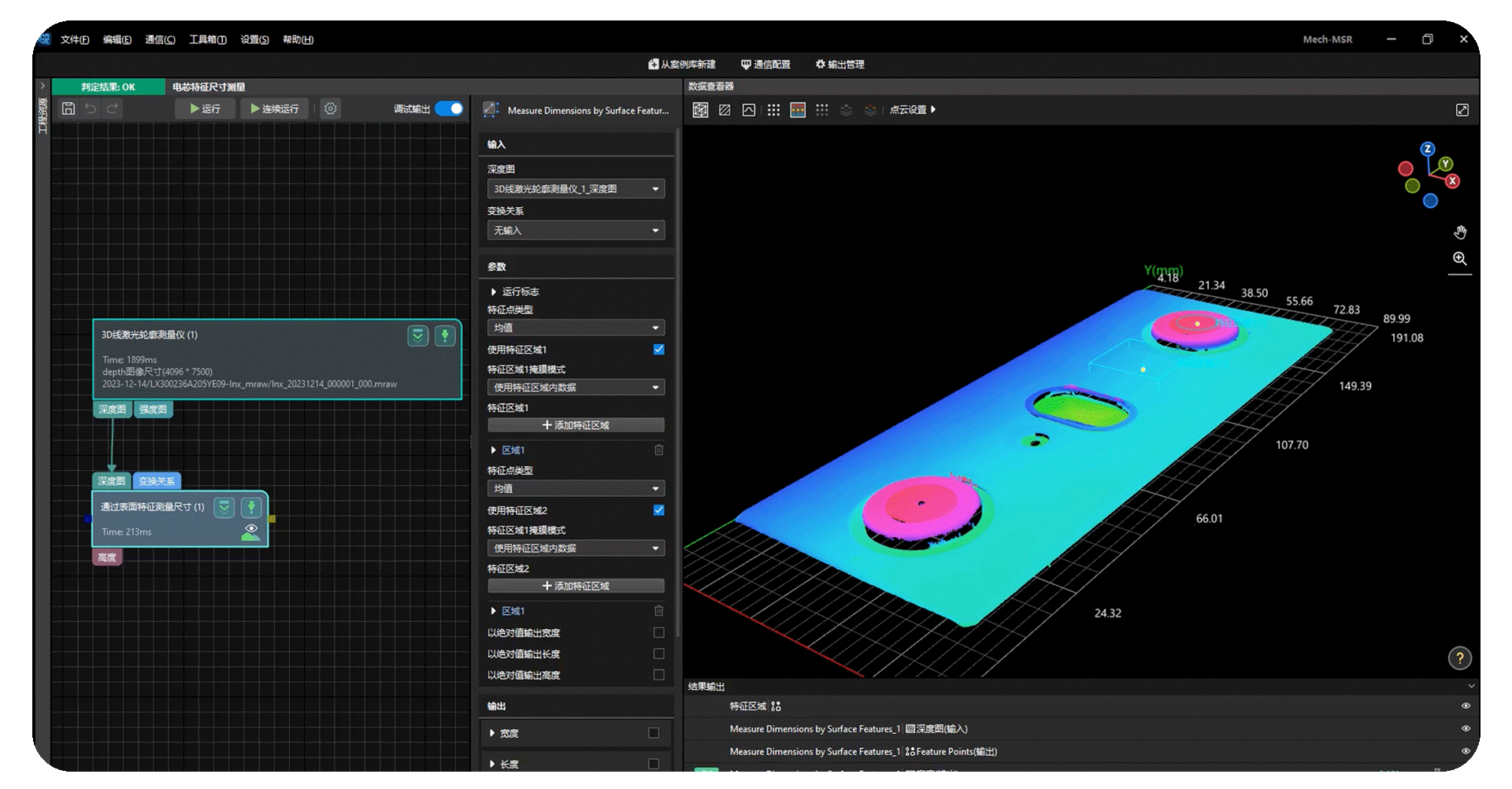Expand 点云设置 options
The image size is (1512, 789).
(x=913, y=110)
